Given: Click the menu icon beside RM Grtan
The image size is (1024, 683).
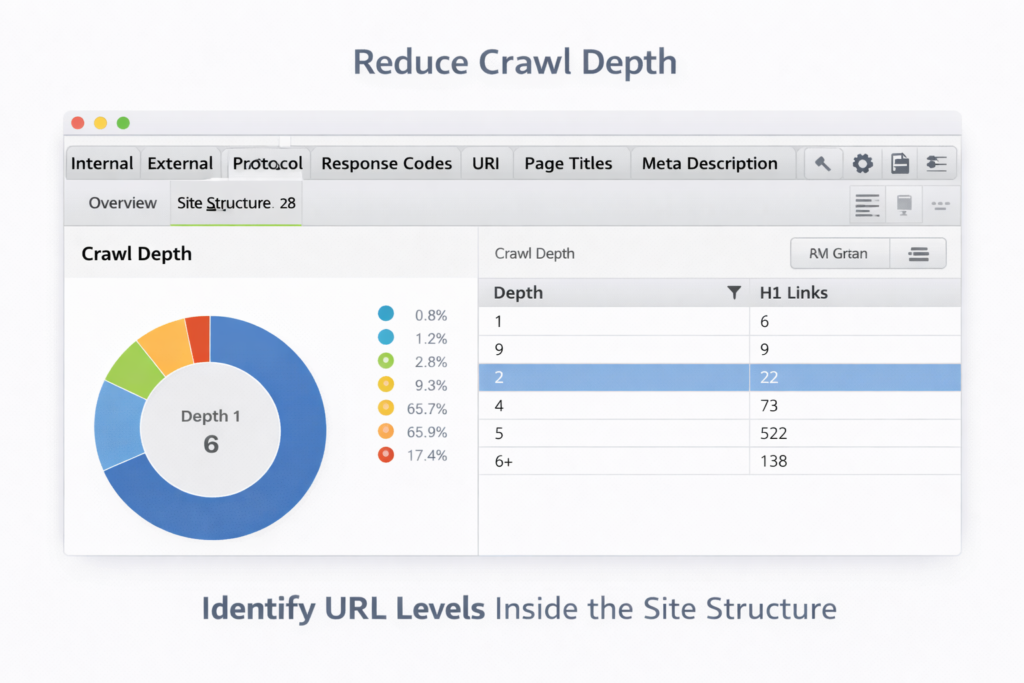Looking at the screenshot, I should tap(918, 253).
